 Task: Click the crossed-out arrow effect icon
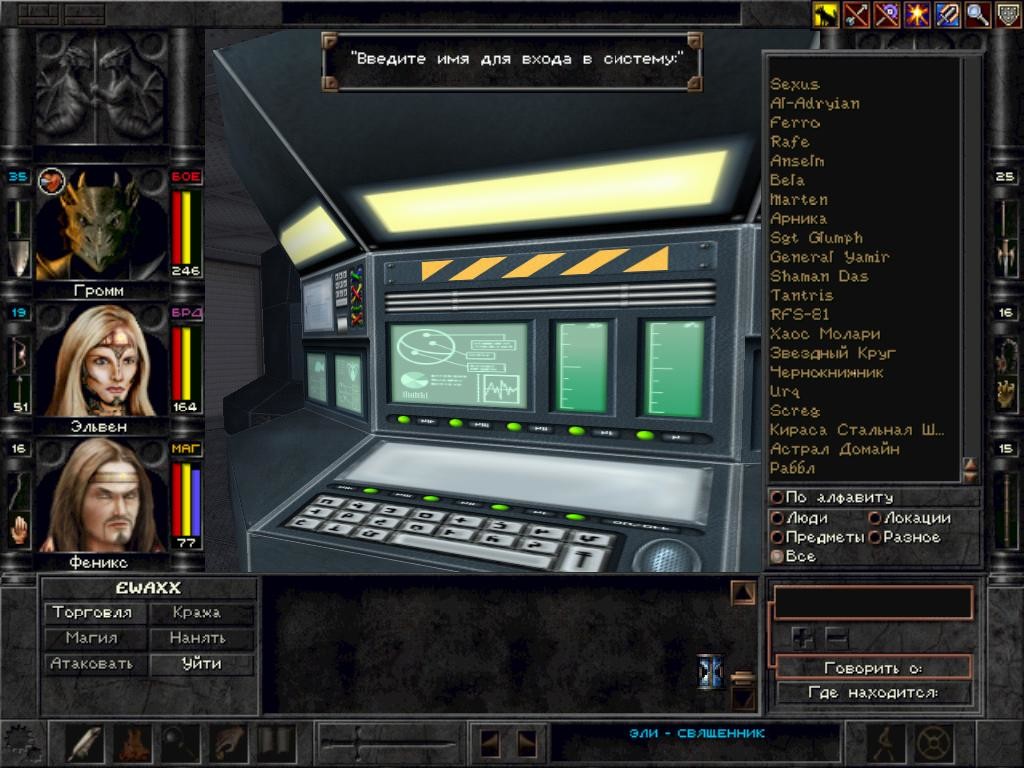point(856,14)
